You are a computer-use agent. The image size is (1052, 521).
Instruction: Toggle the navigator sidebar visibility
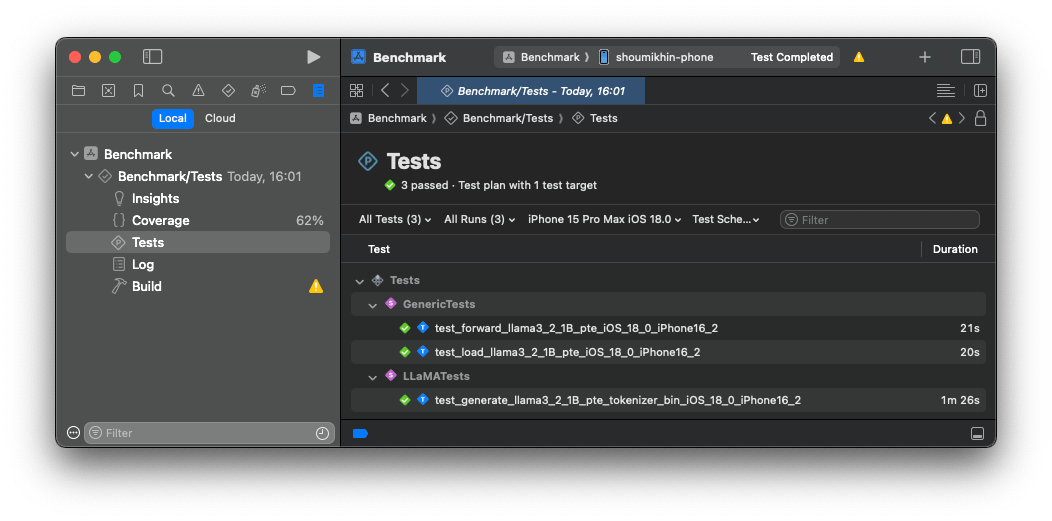click(152, 57)
